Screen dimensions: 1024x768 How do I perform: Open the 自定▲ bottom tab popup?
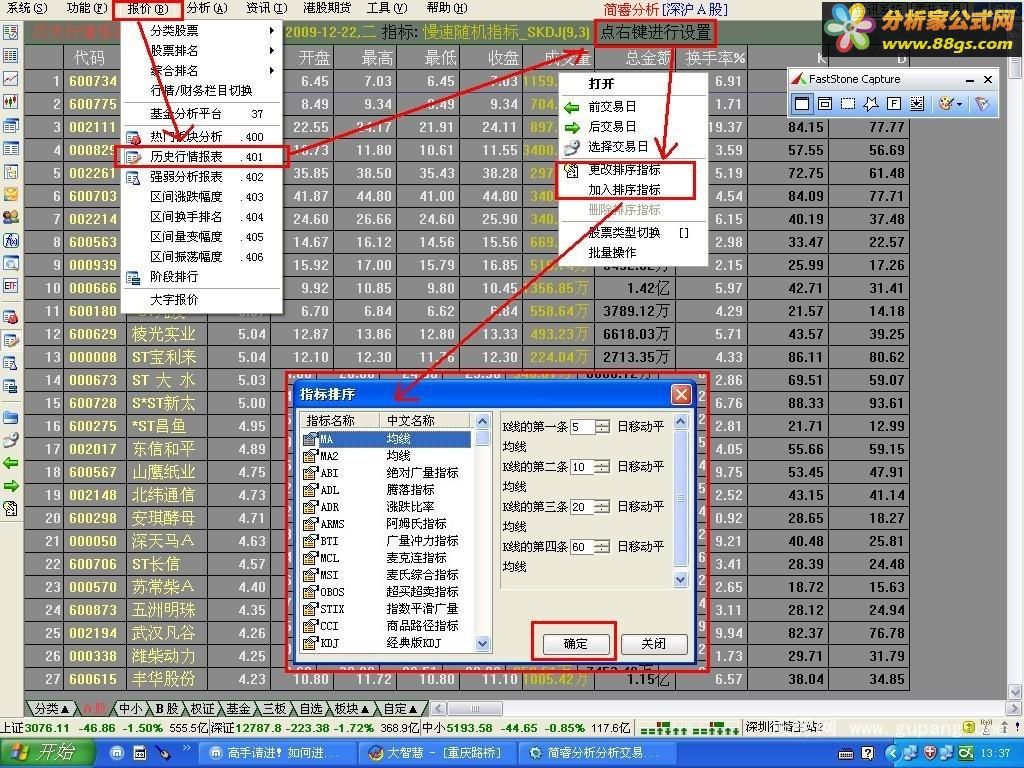point(401,709)
